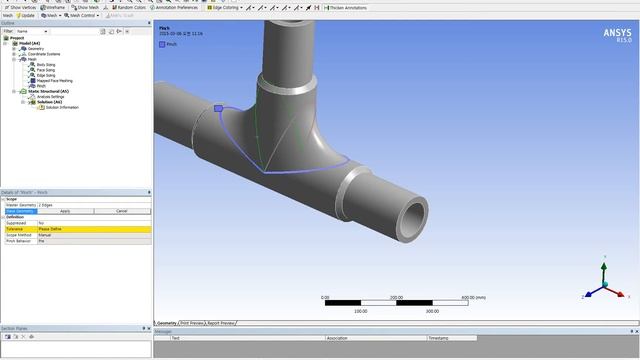This screenshot has width=640, height=360.
Task: Click Apply for Slave Geometry
Action: click(x=65, y=211)
